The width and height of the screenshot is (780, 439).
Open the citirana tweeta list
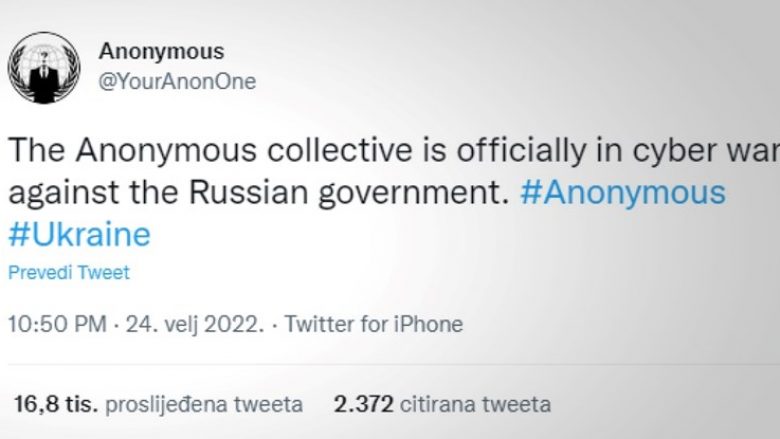(x=475, y=404)
